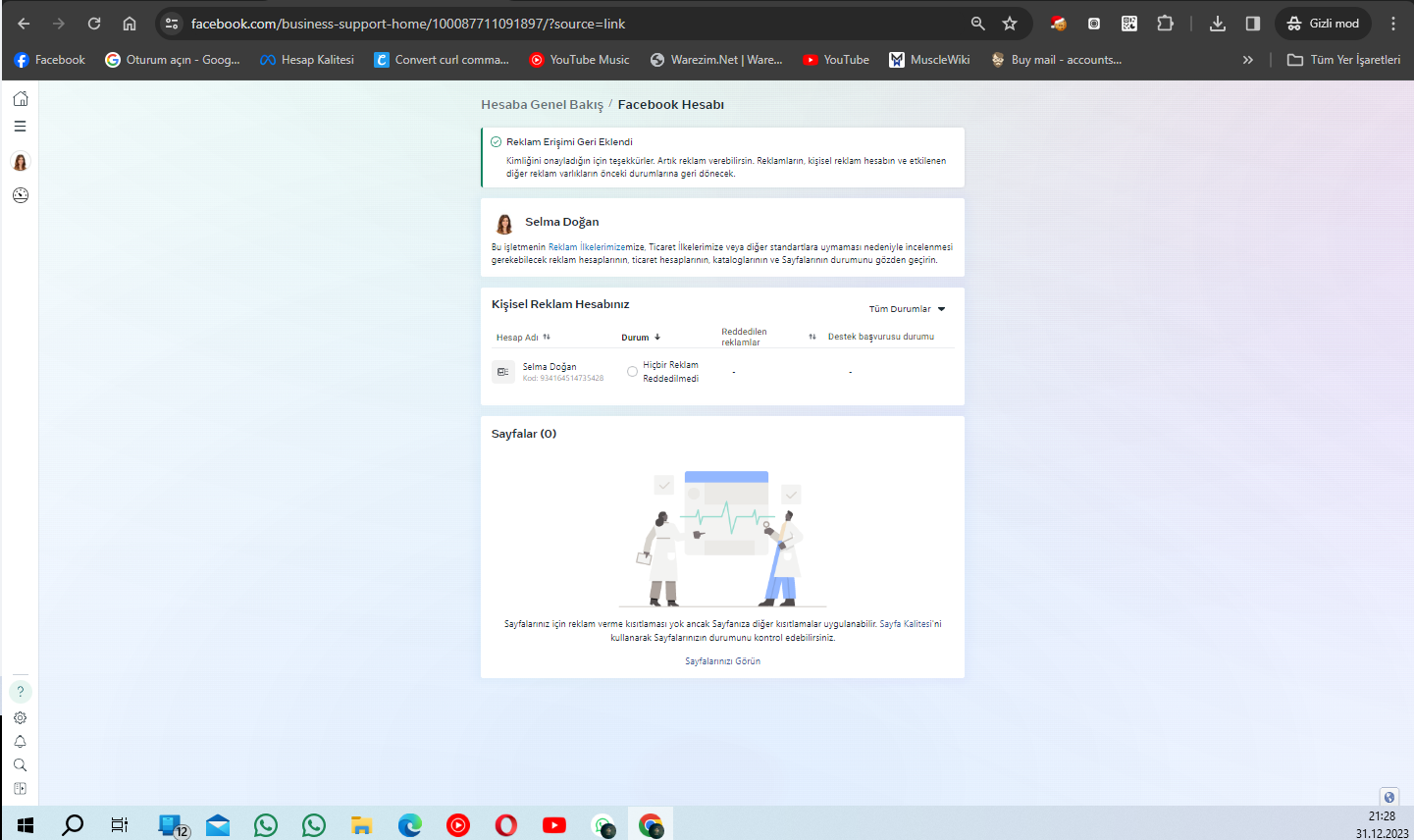Expand the hamburger menu in the left sidebar
The width and height of the screenshot is (1414, 840).
pyautogui.click(x=20, y=127)
